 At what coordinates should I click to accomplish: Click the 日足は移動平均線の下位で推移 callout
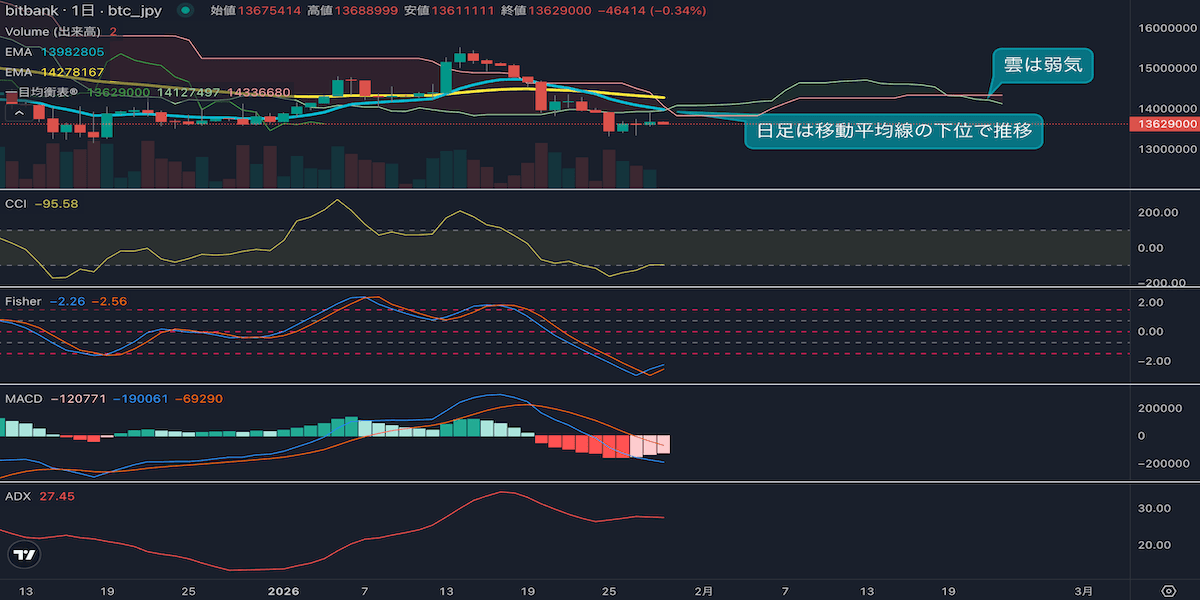tap(893, 131)
